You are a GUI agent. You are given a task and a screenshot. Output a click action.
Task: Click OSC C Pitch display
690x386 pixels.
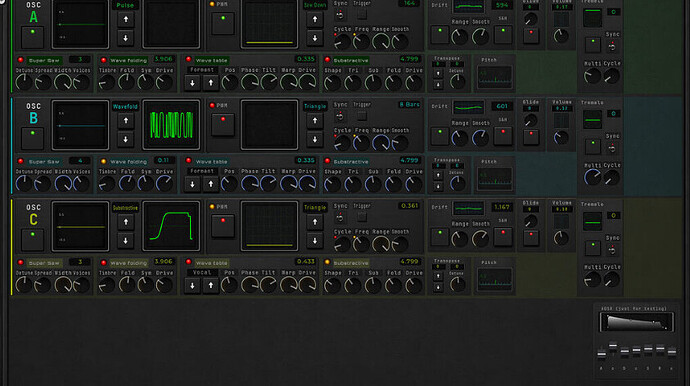[x=495, y=279]
